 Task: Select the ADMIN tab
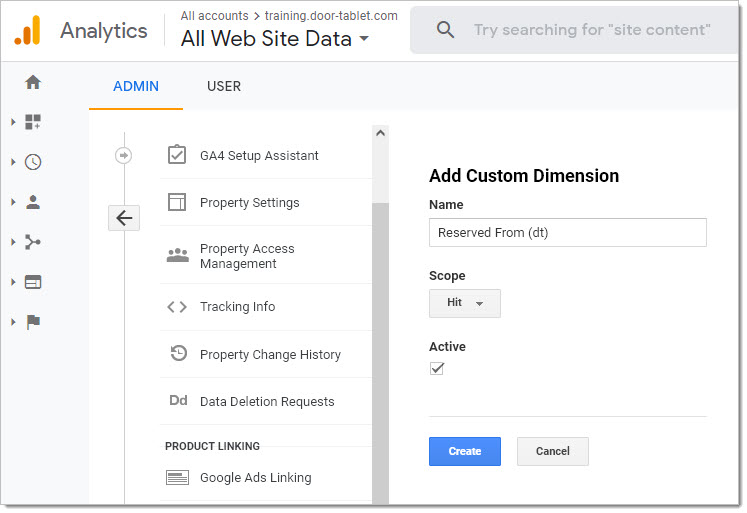pyautogui.click(x=136, y=86)
